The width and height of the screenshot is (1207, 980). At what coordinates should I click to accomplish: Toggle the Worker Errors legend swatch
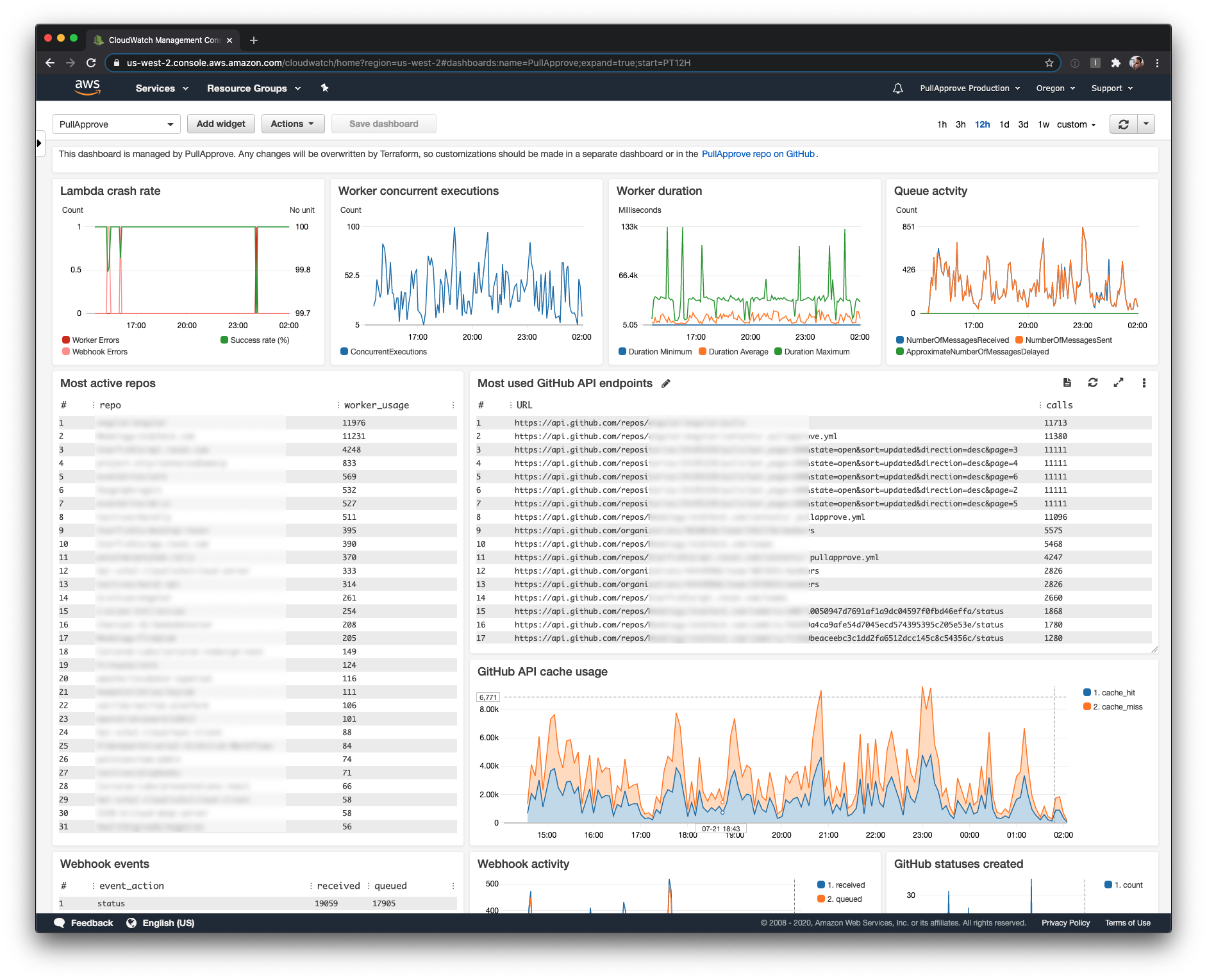[66, 340]
